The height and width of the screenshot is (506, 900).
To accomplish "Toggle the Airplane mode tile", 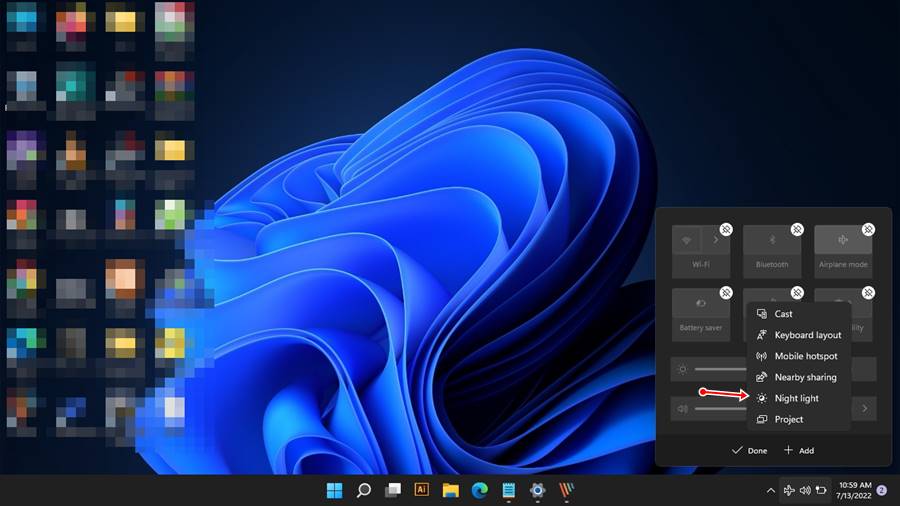I will [843, 240].
